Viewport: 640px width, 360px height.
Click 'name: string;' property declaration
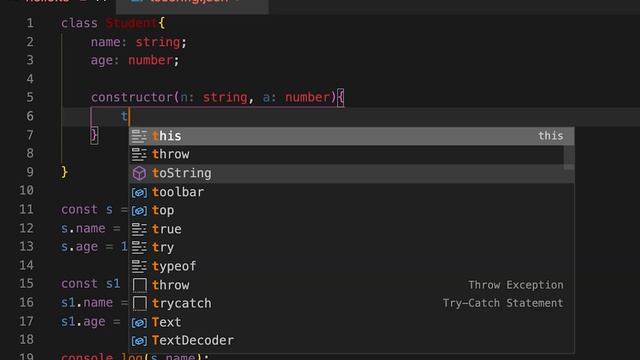coord(139,42)
